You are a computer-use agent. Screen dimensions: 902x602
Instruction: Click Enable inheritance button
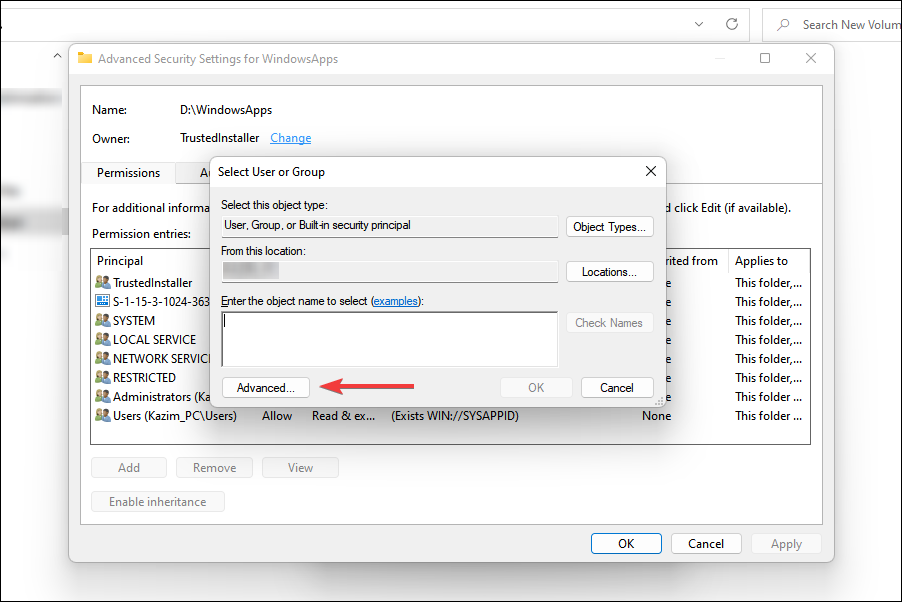coord(158,501)
